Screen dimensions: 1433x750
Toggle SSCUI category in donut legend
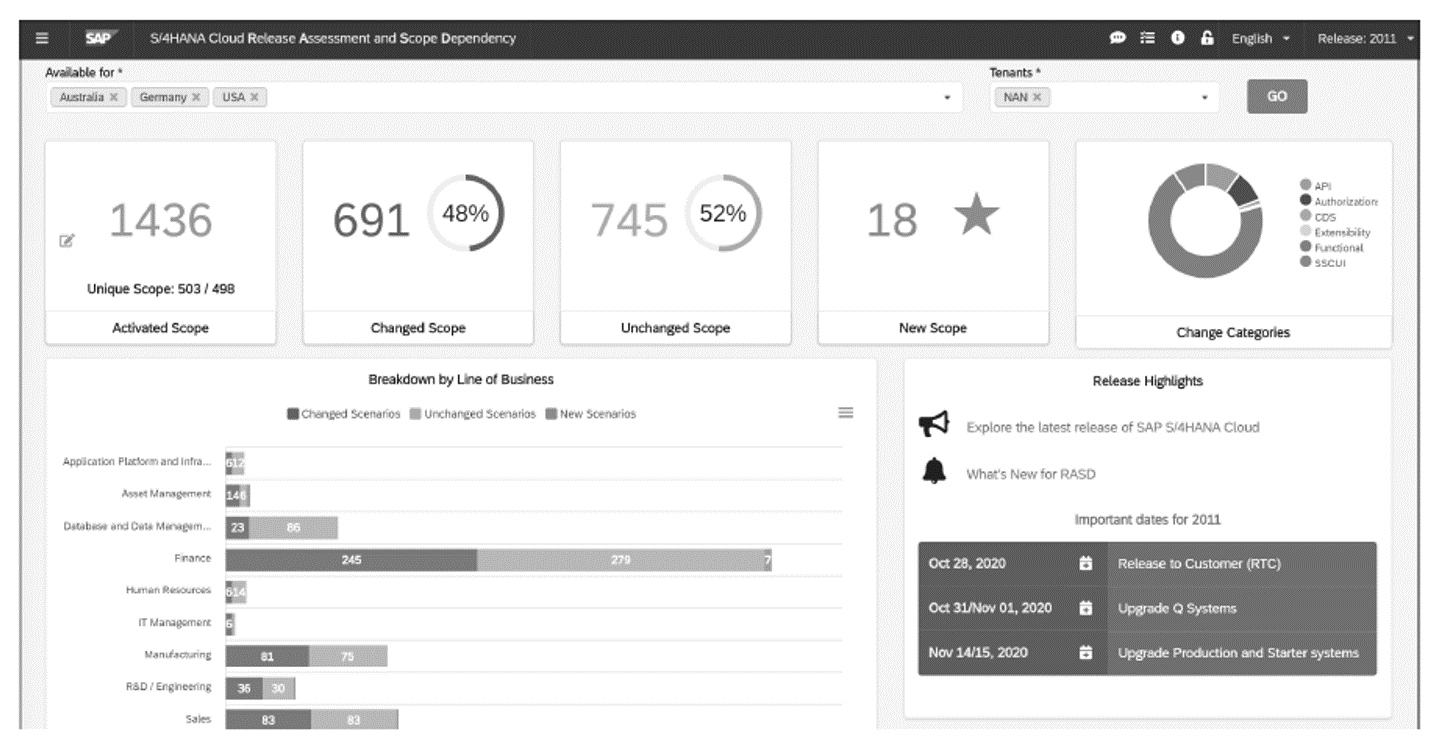tap(1323, 262)
